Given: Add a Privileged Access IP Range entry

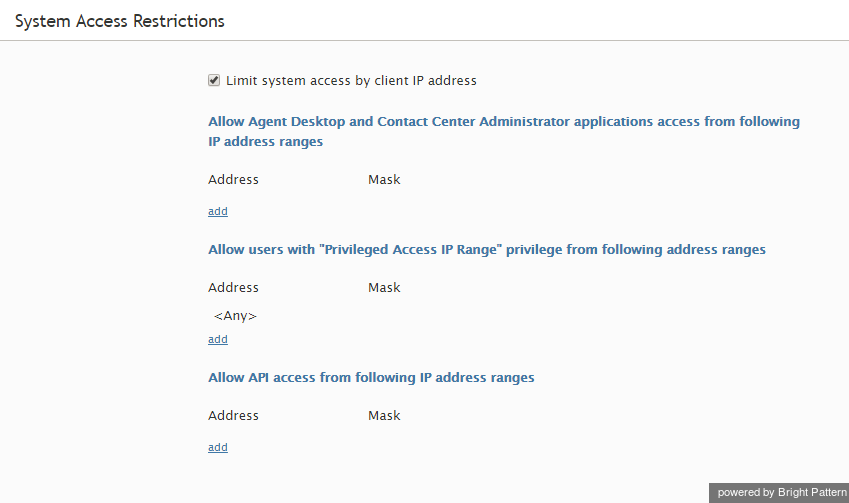Looking at the screenshot, I should point(218,339).
